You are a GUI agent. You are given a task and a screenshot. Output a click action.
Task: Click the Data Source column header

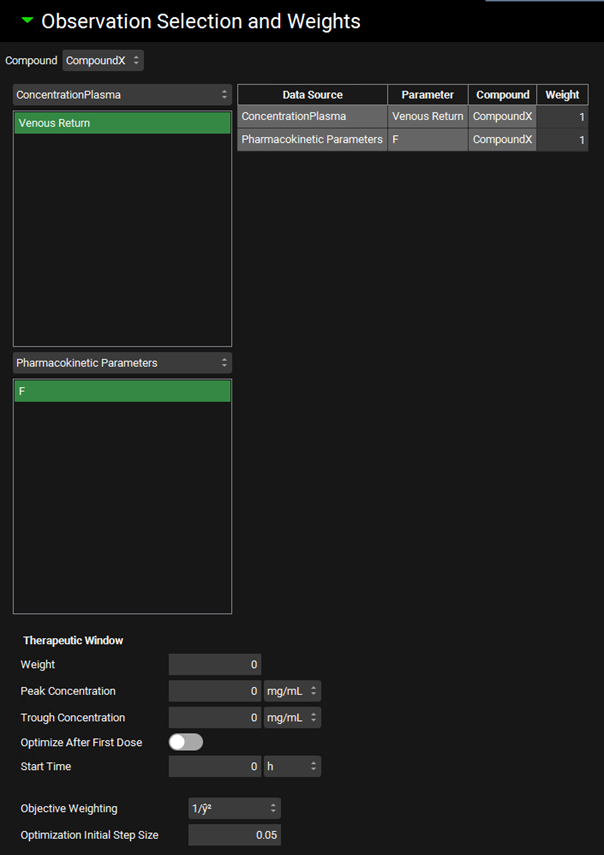point(312,95)
